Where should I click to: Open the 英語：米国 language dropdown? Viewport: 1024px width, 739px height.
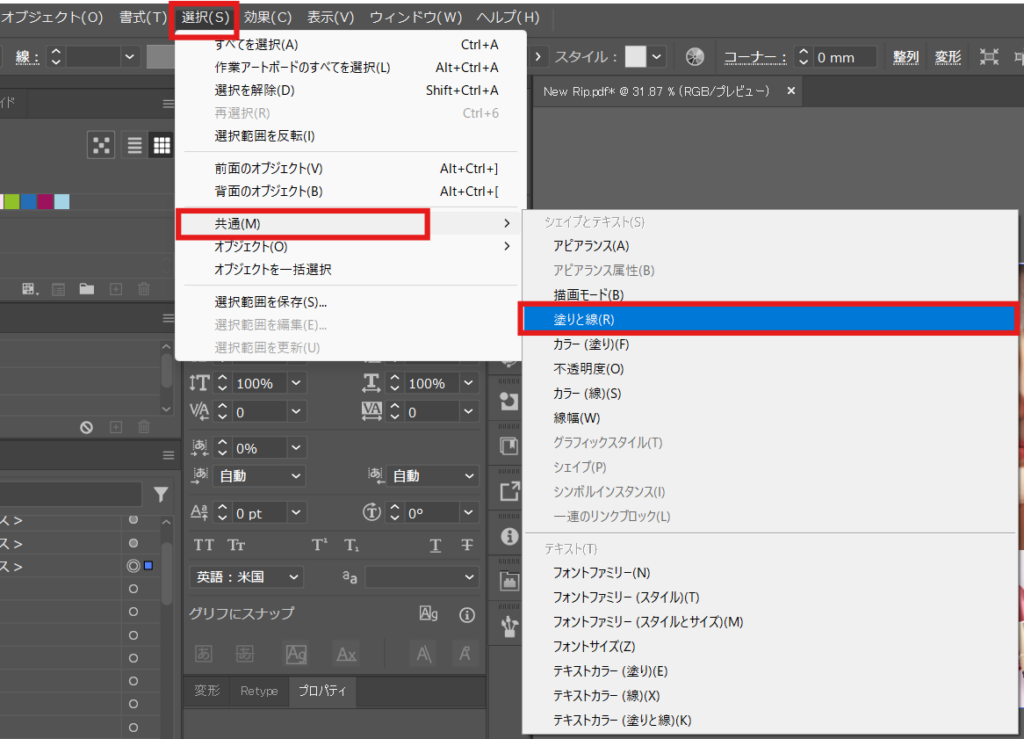coord(246,577)
